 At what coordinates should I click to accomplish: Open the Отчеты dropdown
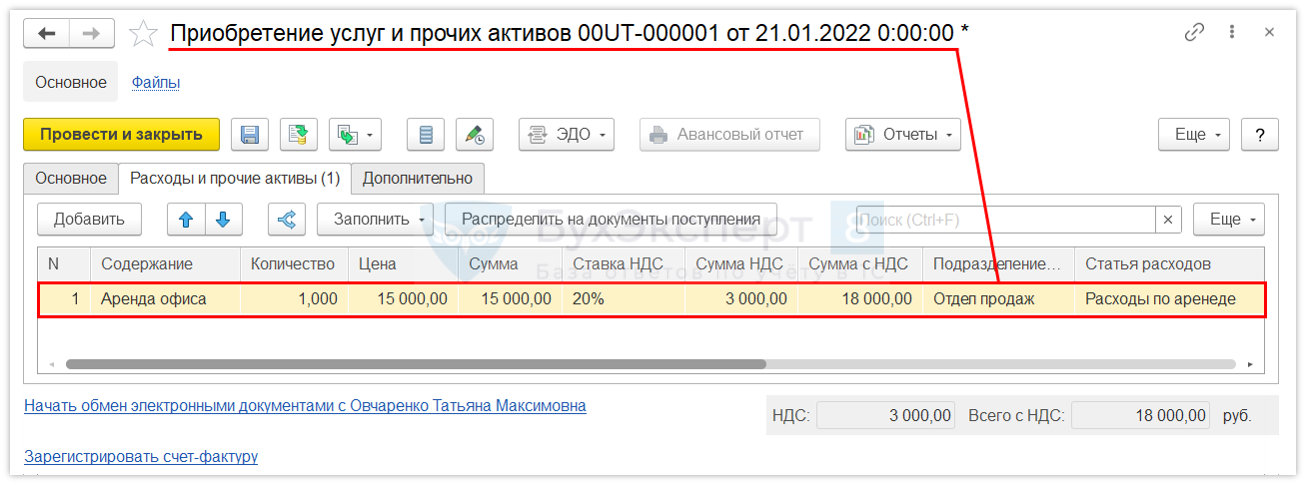click(x=902, y=134)
